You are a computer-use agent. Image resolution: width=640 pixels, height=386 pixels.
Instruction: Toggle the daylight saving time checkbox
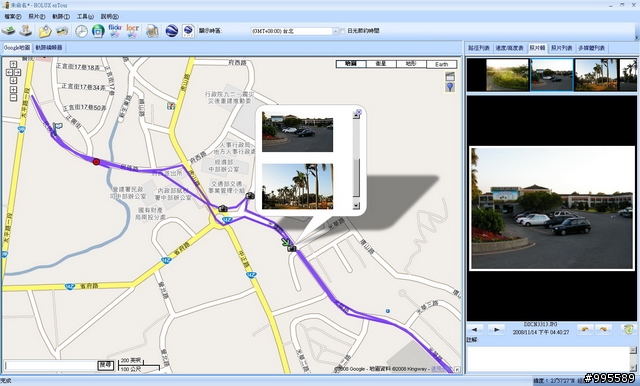click(x=342, y=31)
